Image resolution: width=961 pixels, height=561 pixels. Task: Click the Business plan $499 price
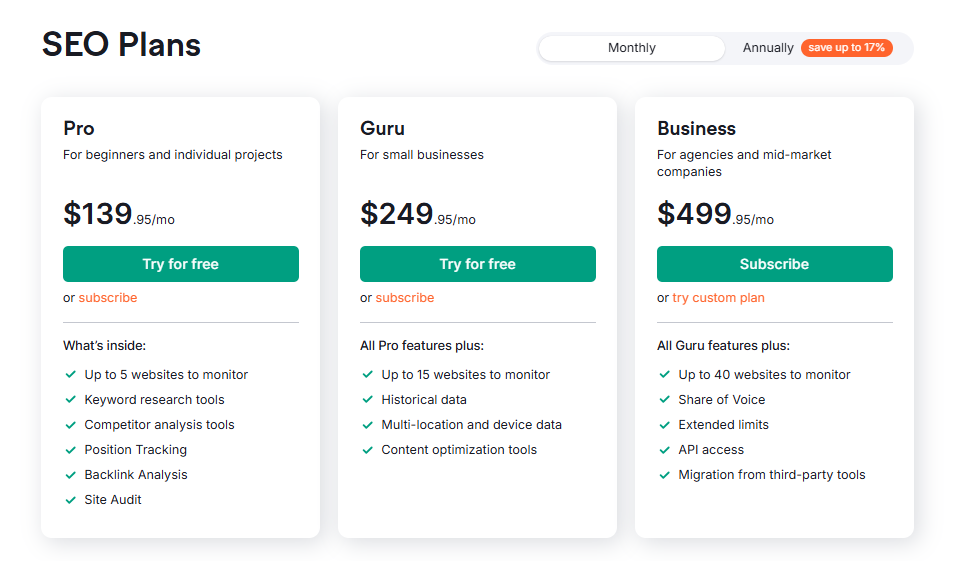tap(695, 214)
